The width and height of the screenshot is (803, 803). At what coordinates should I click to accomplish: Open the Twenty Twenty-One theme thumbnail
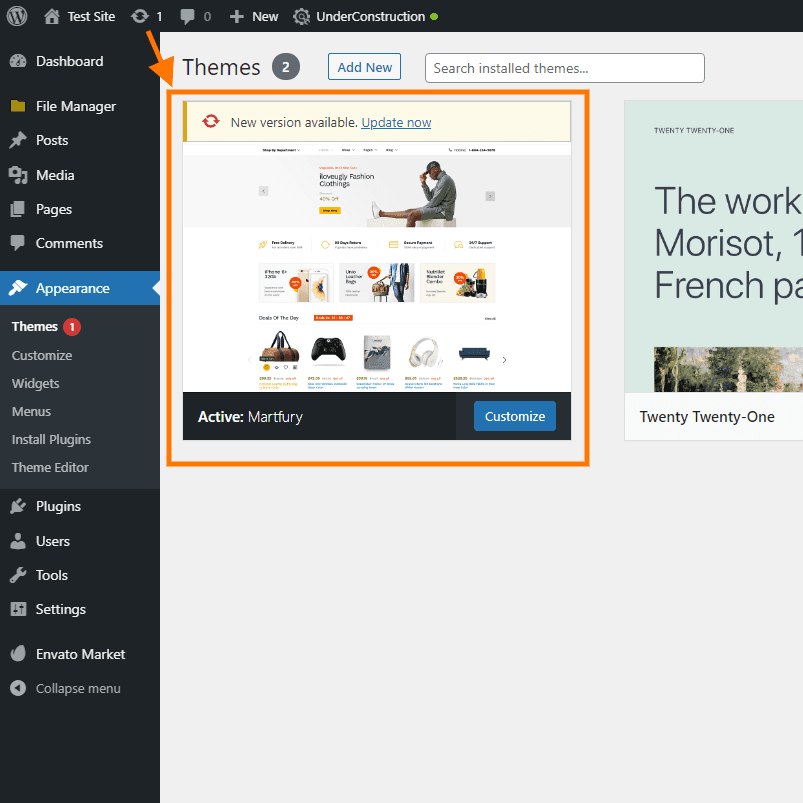tap(713, 246)
